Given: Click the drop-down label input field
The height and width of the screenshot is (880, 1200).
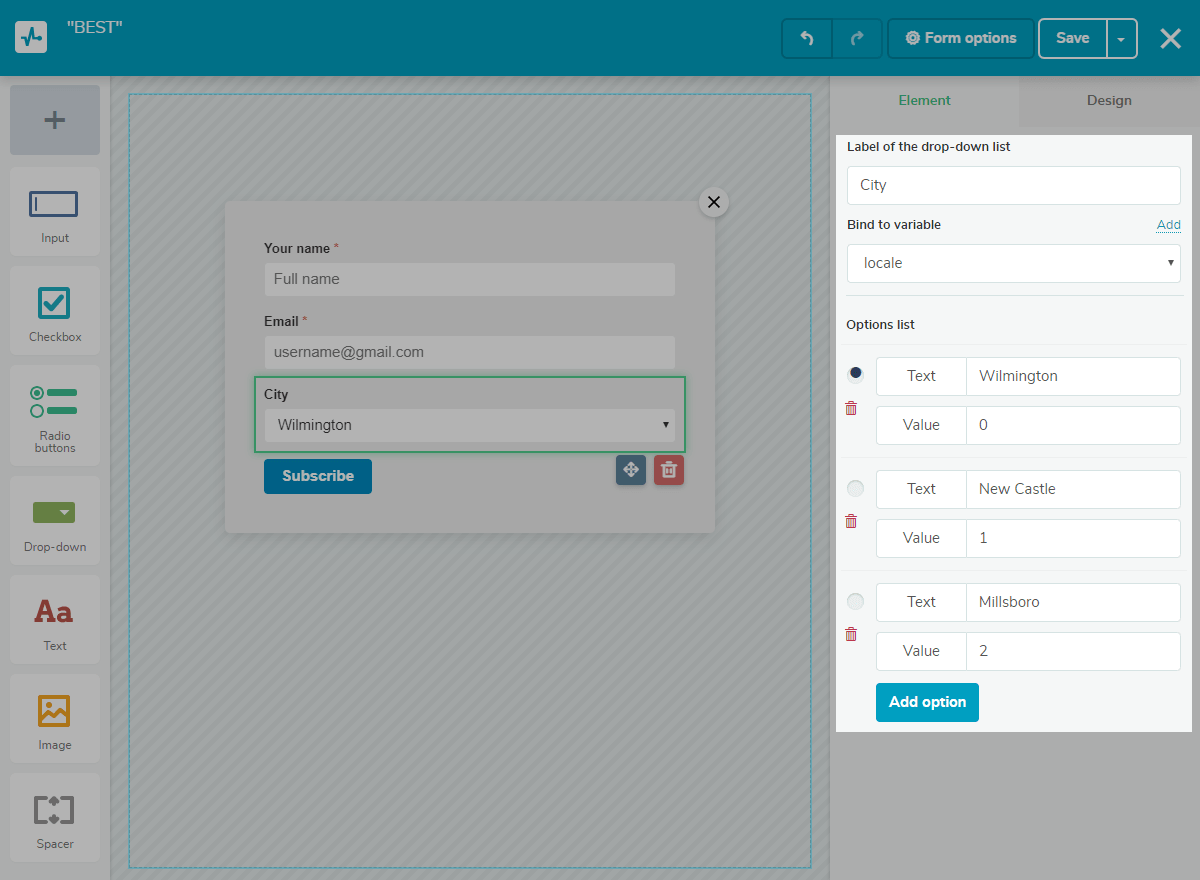Looking at the screenshot, I should tap(1013, 185).
